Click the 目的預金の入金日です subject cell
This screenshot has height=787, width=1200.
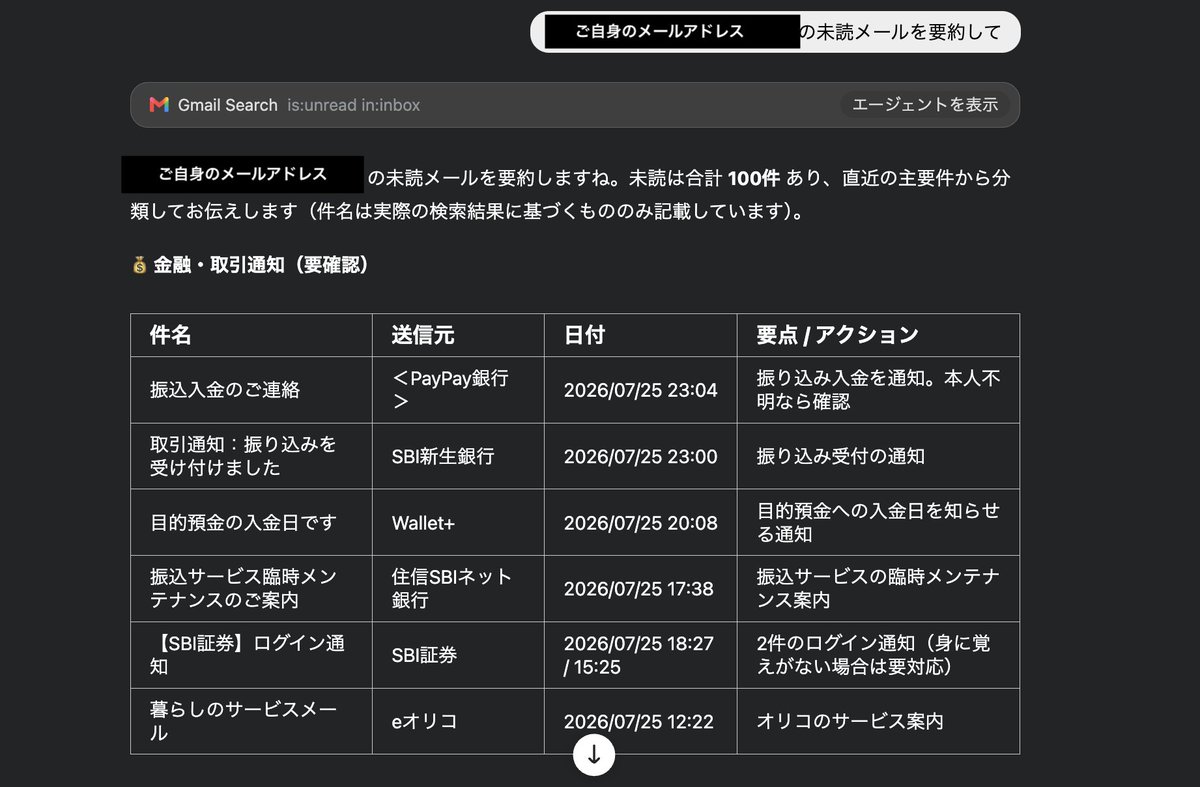click(x=251, y=522)
